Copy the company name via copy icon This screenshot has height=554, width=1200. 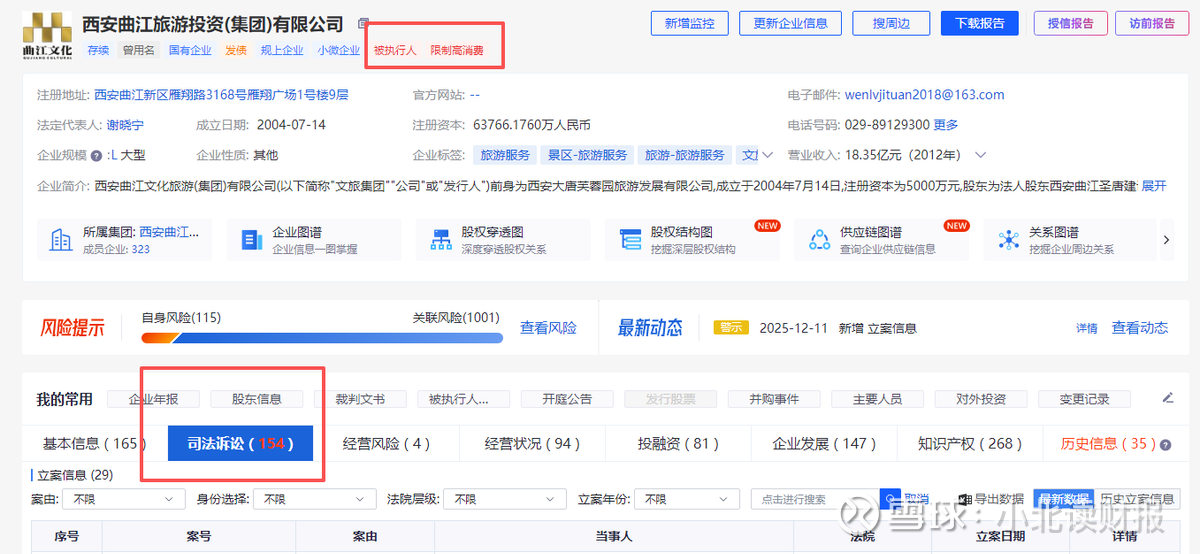pyautogui.click(x=363, y=24)
